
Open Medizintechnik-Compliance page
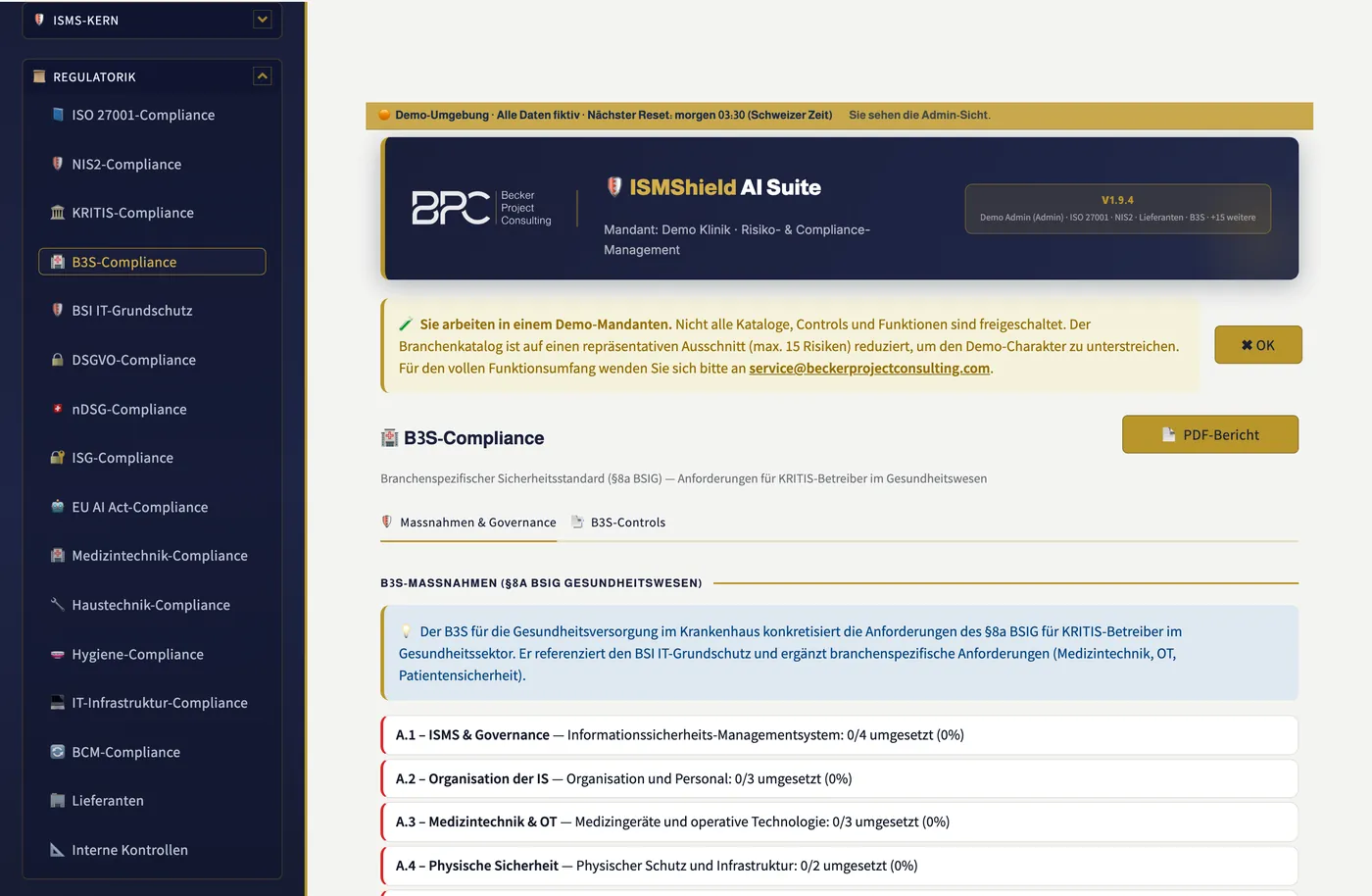pyautogui.click(x=152, y=556)
